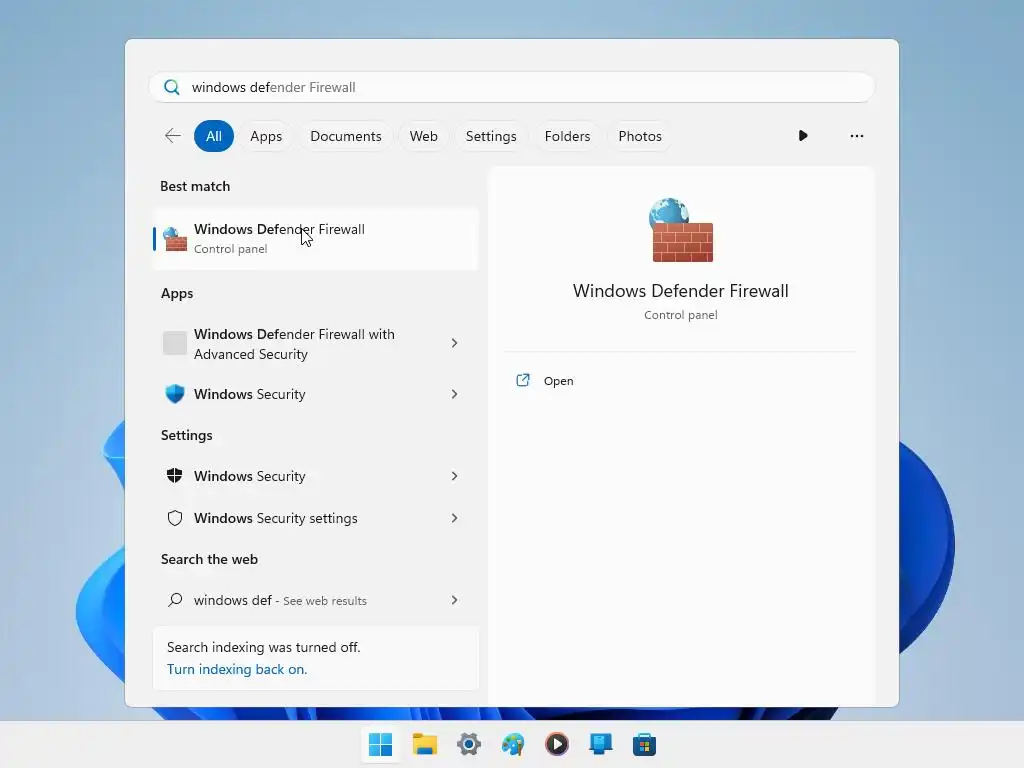Show more filters with the play arrow
Image resolution: width=1024 pixels, height=768 pixels.
(803, 136)
